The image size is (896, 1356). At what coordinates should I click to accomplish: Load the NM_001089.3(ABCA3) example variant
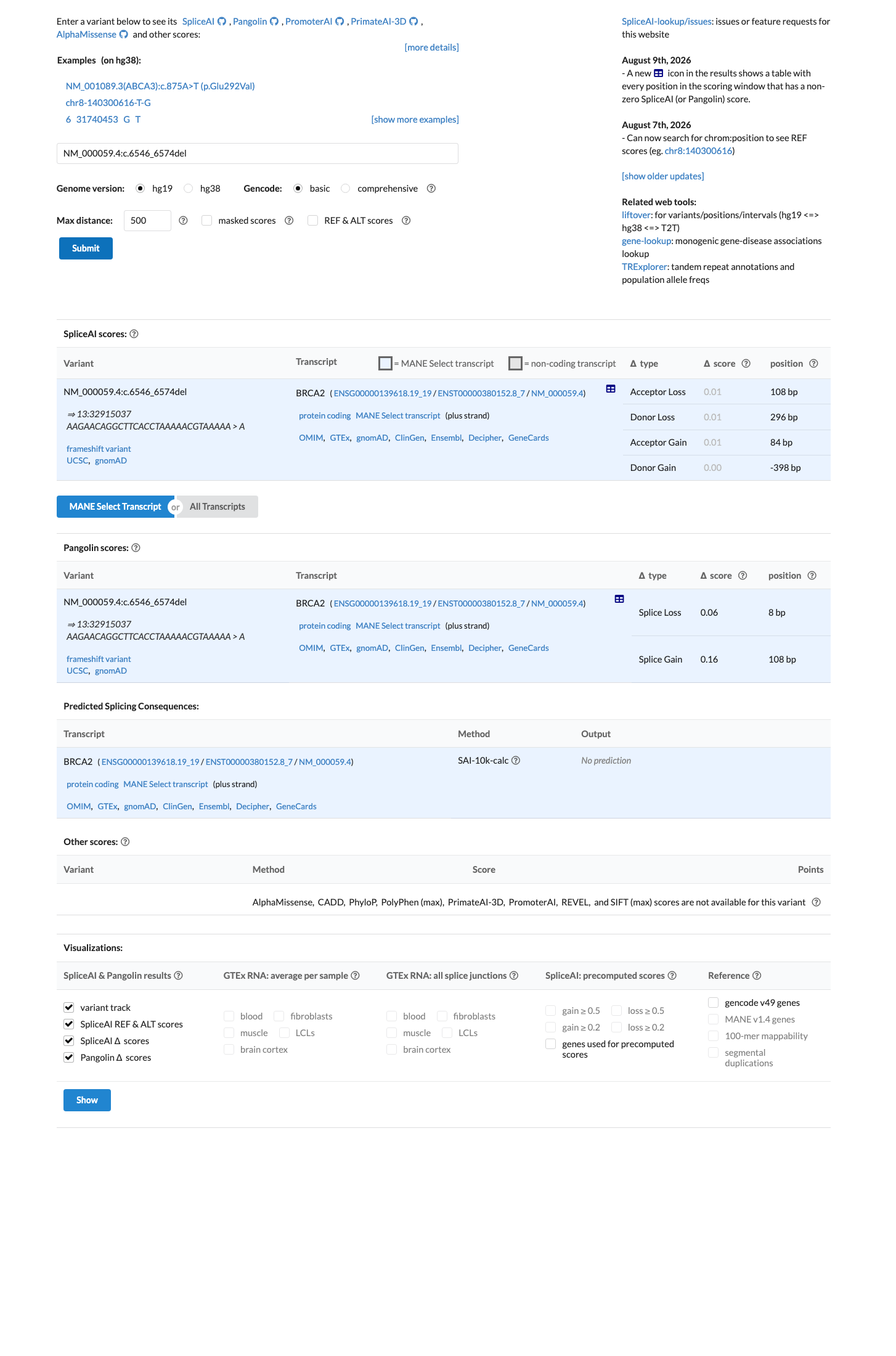160,86
